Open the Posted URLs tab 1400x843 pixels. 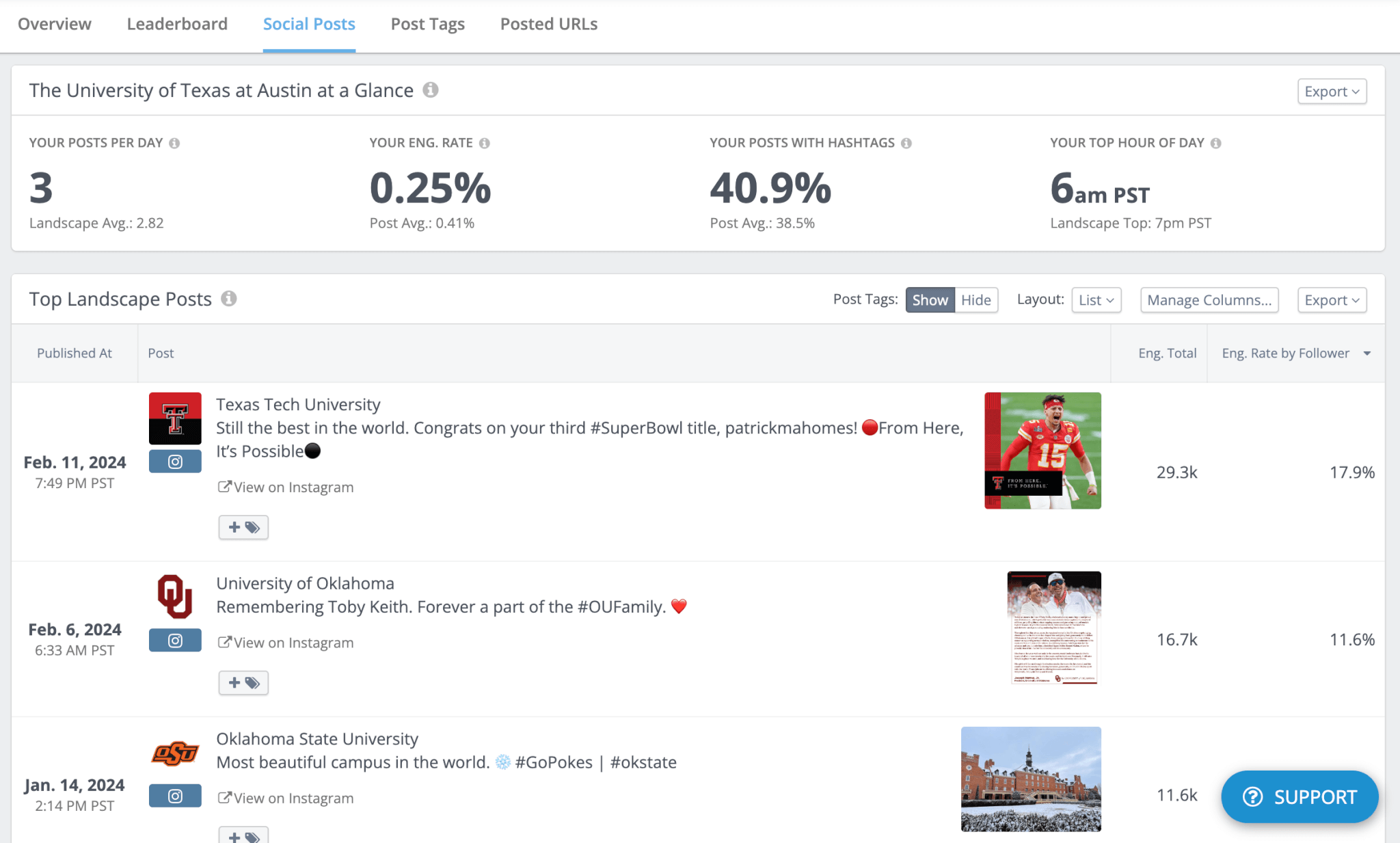click(x=548, y=24)
